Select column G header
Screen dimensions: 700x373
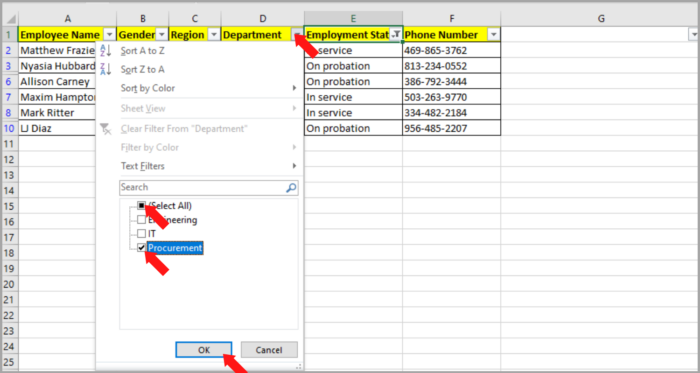click(x=600, y=18)
